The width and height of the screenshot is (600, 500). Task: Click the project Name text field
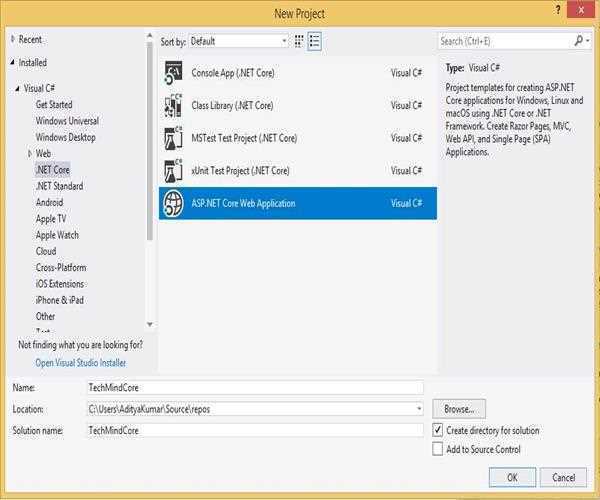(255, 387)
